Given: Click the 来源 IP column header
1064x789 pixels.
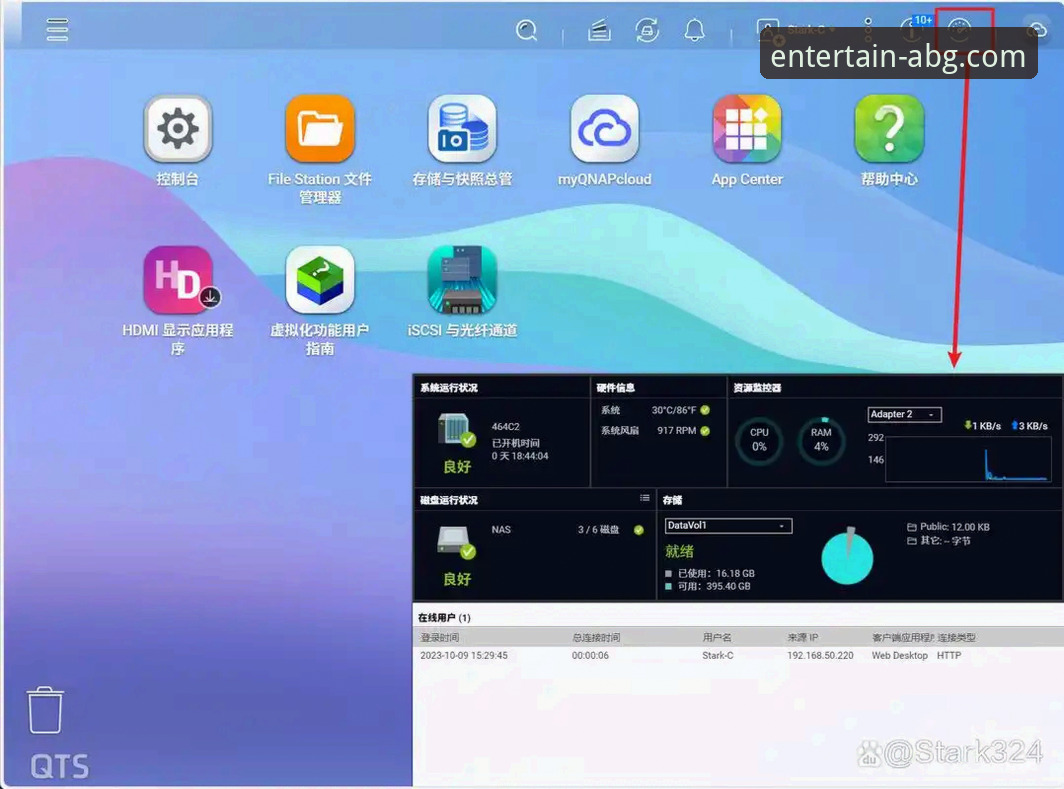Looking at the screenshot, I should (803, 638).
